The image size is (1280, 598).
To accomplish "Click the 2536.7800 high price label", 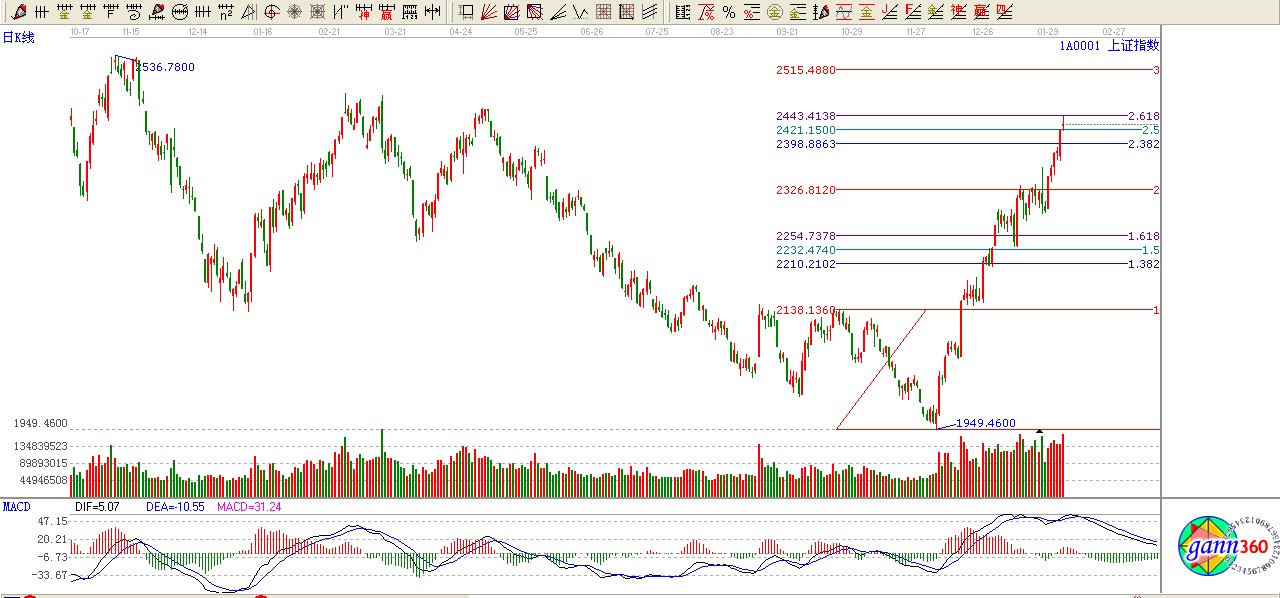I will [165, 67].
